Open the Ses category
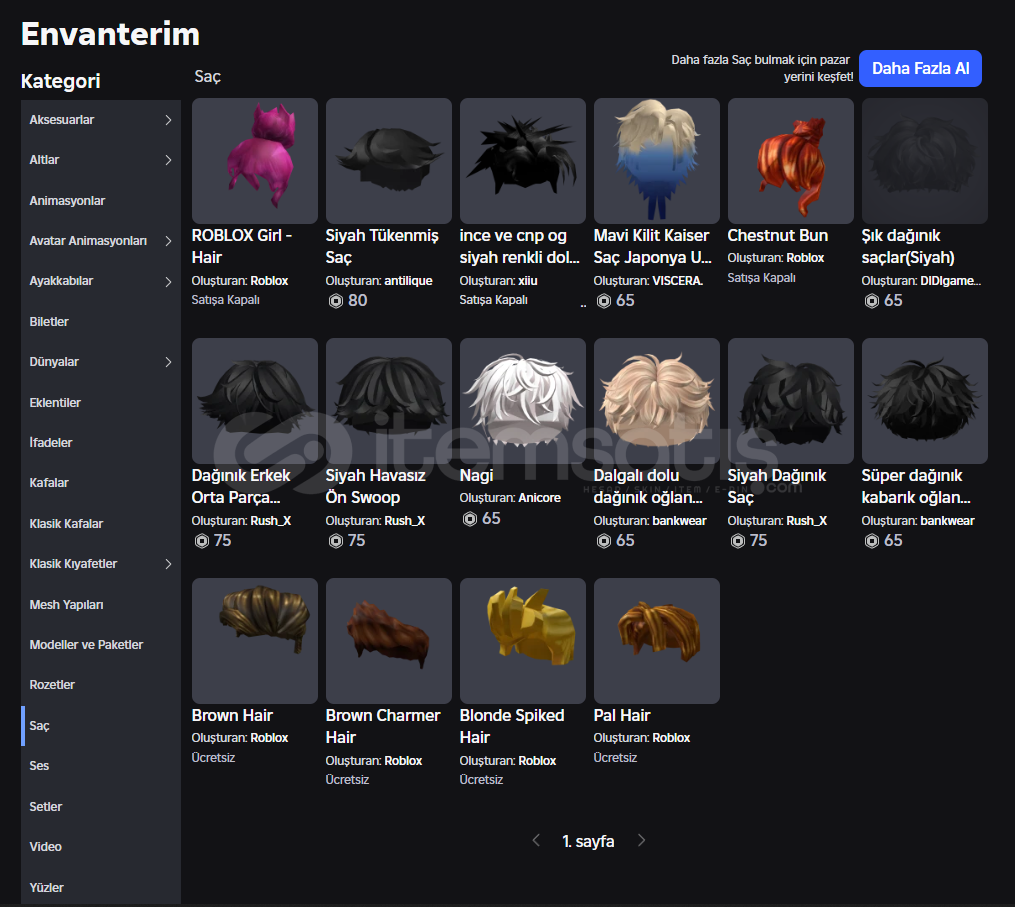The height and width of the screenshot is (907, 1015). pos(101,766)
